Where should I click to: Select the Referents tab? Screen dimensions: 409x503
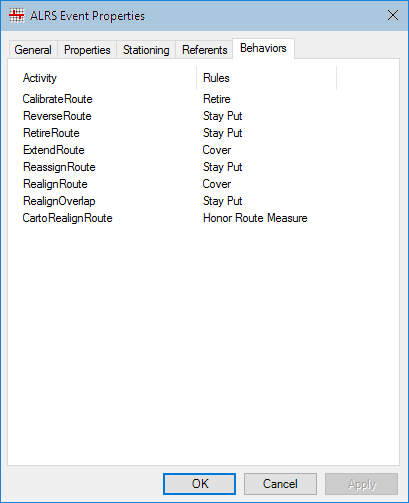point(204,50)
